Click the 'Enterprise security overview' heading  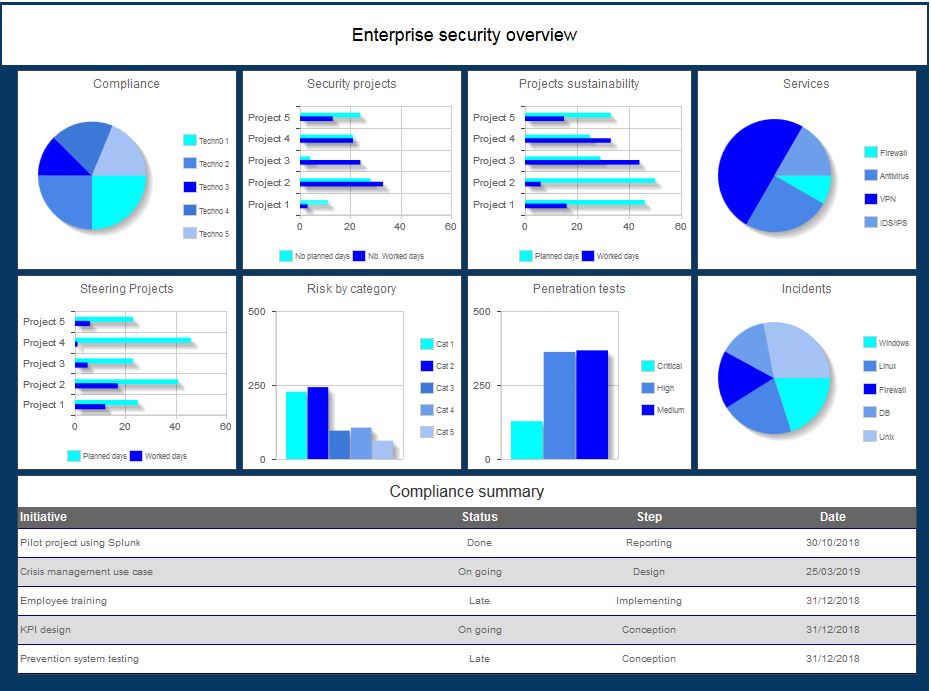point(464,35)
